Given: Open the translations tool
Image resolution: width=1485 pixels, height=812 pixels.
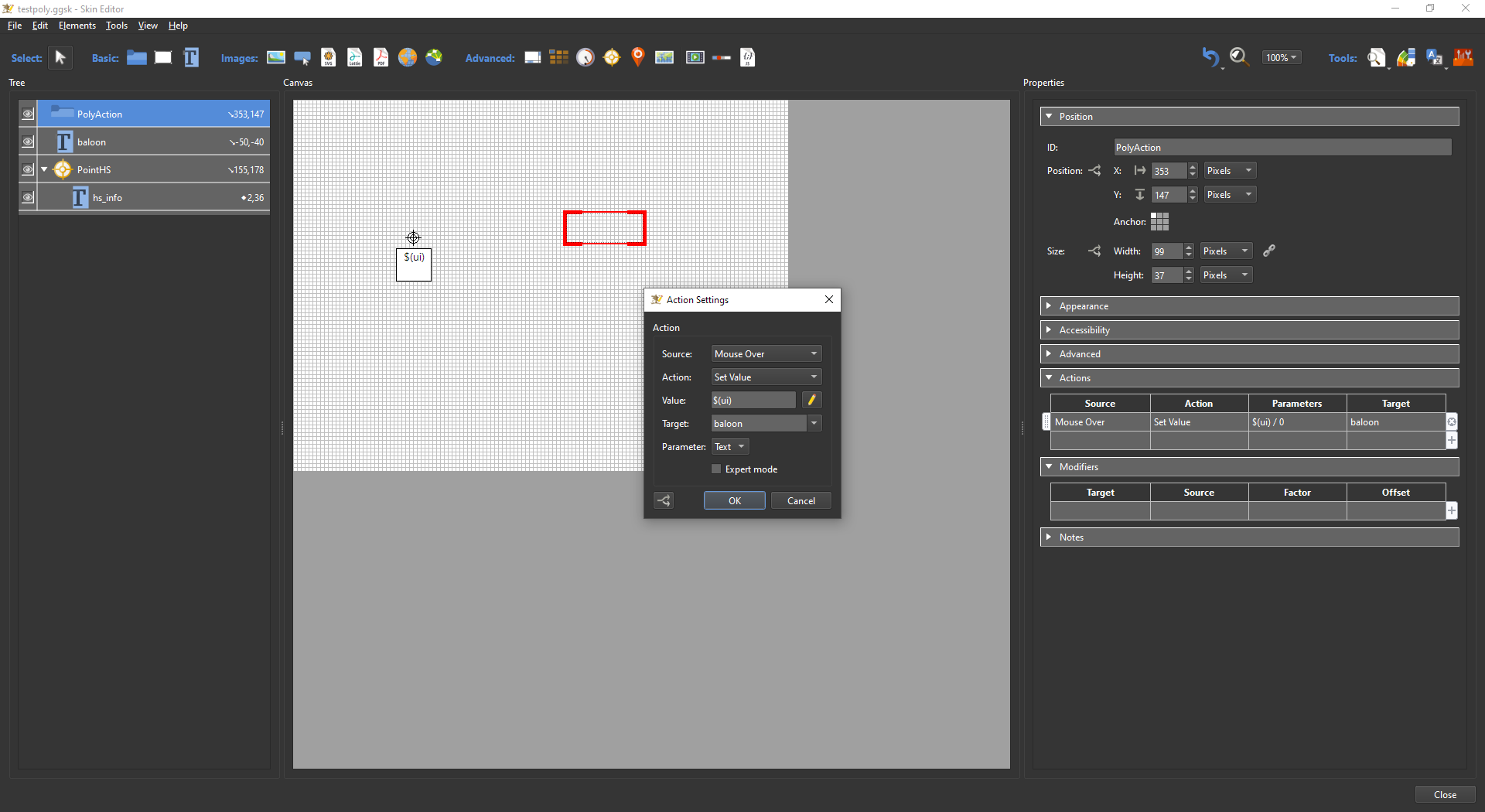Looking at the screenshot, I should pyautogui.click(x=1435, y=58).
